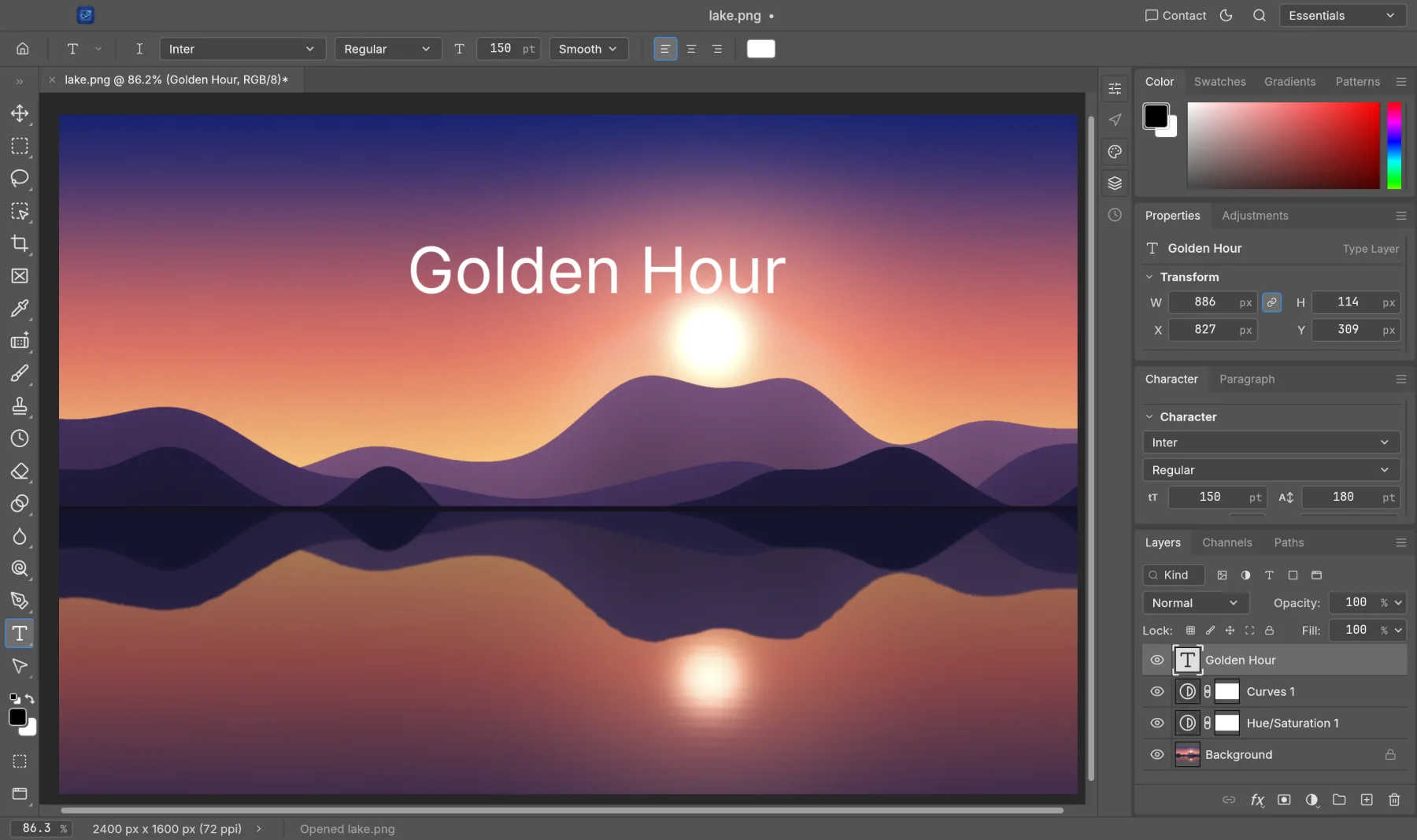Select the Move tool

(20, 113)
